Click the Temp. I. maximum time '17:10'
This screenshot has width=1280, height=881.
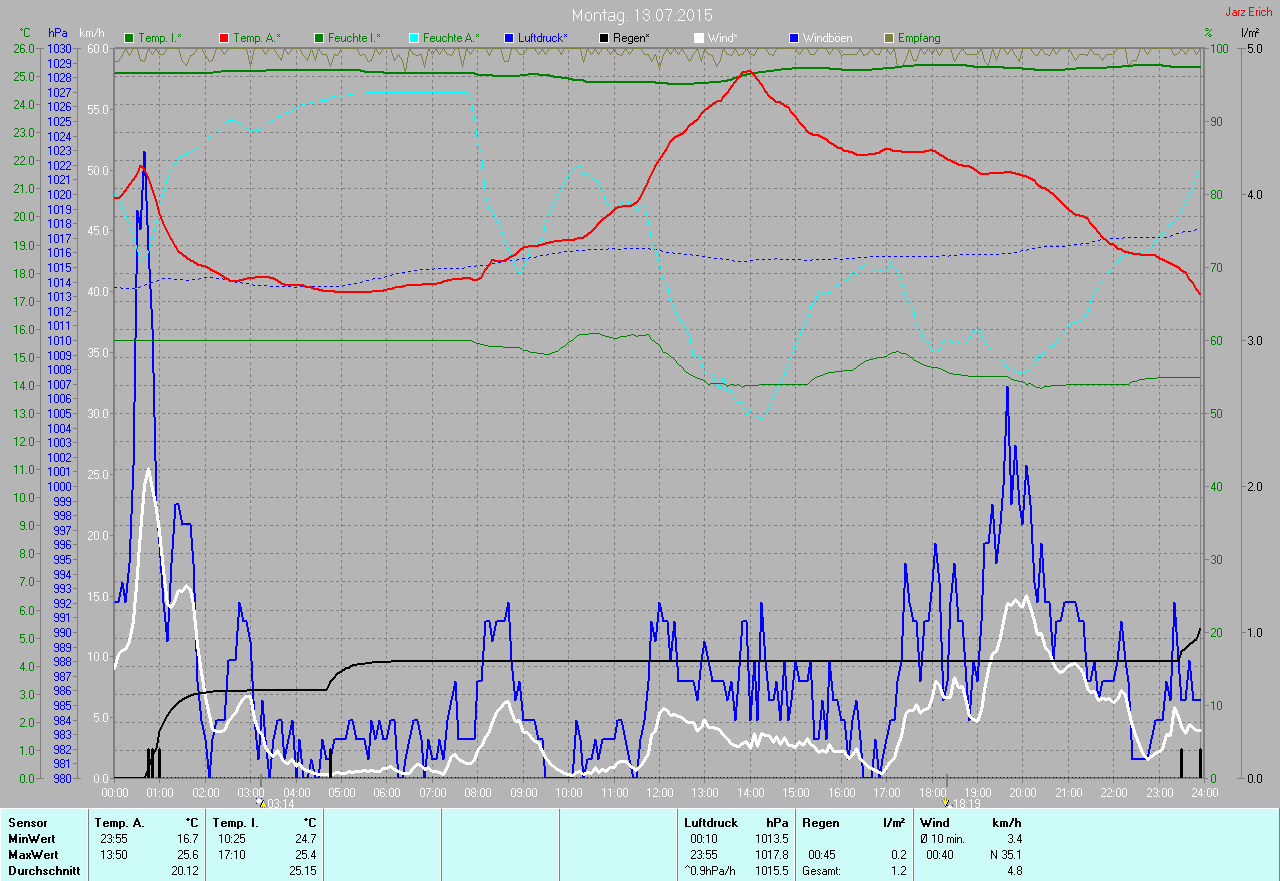point(231,855)
